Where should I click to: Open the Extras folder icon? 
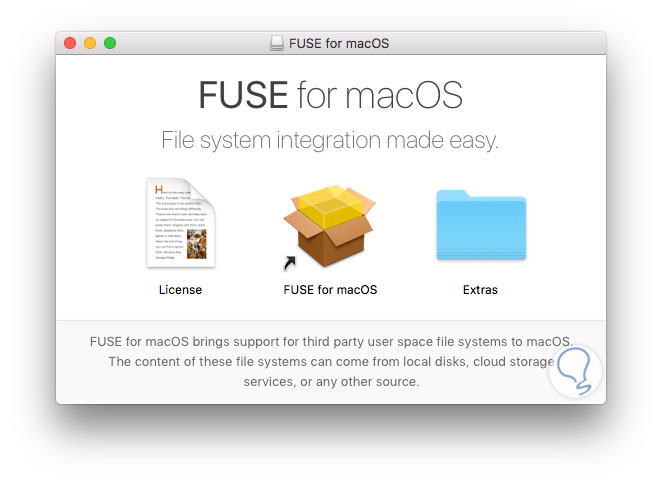click(x=481, y=225)
